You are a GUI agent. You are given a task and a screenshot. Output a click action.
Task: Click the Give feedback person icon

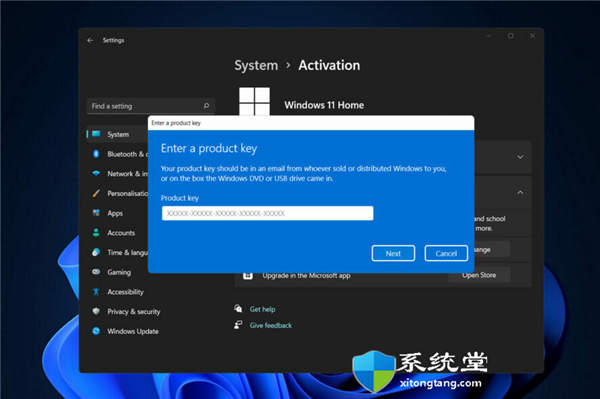pos(238,325)
